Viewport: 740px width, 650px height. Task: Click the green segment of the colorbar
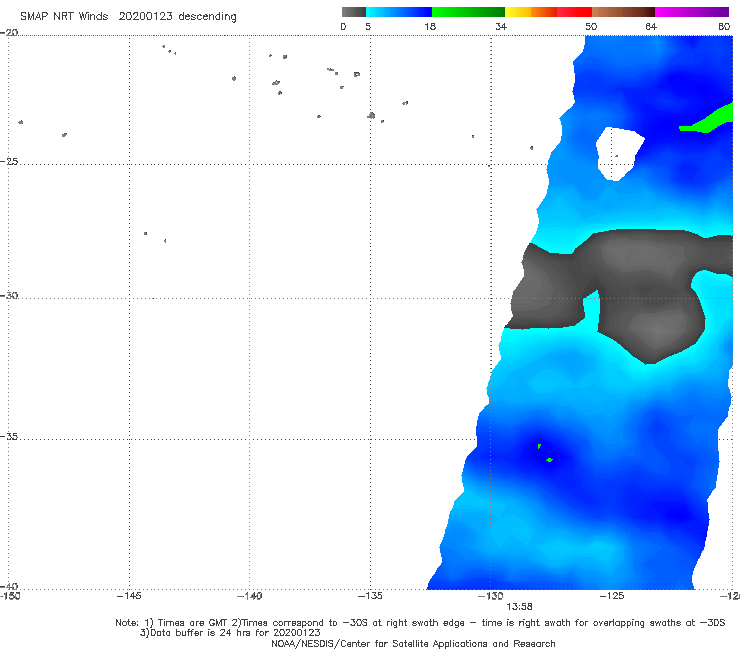468,12
